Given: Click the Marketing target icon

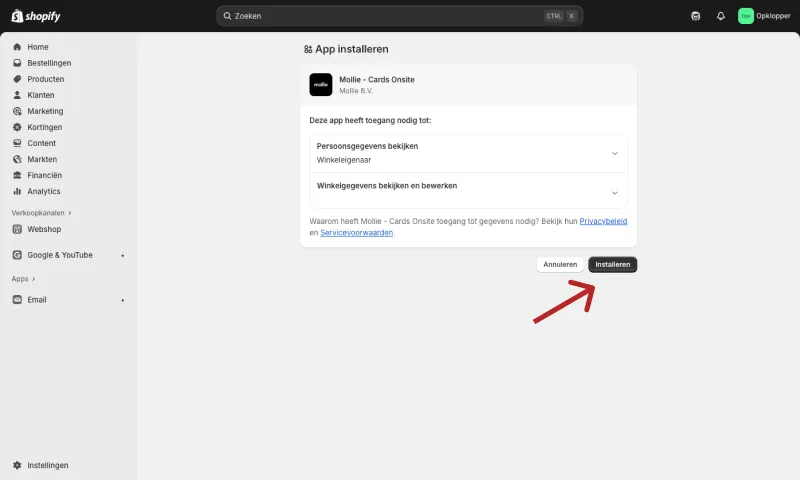Looking at the screenshot, I should point(17,111).
